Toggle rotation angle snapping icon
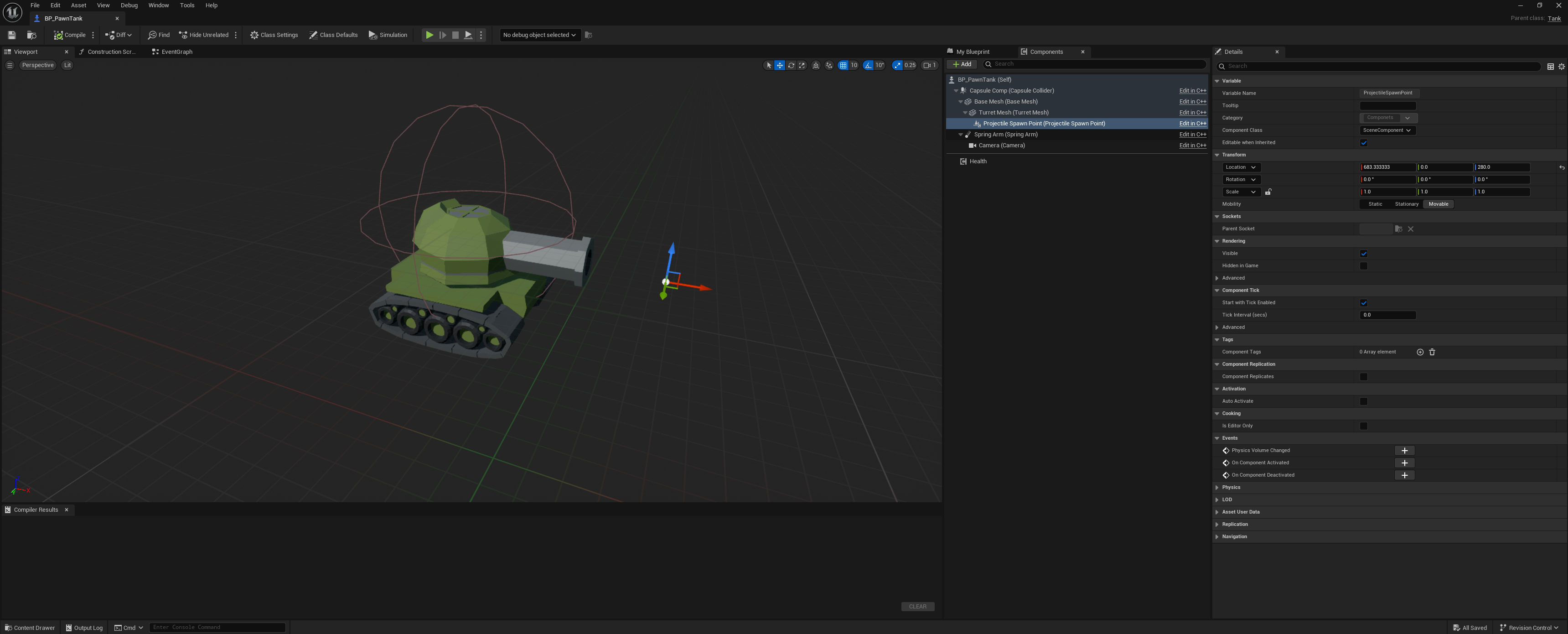Screen dimensions: 1568x634 point(869,65)
